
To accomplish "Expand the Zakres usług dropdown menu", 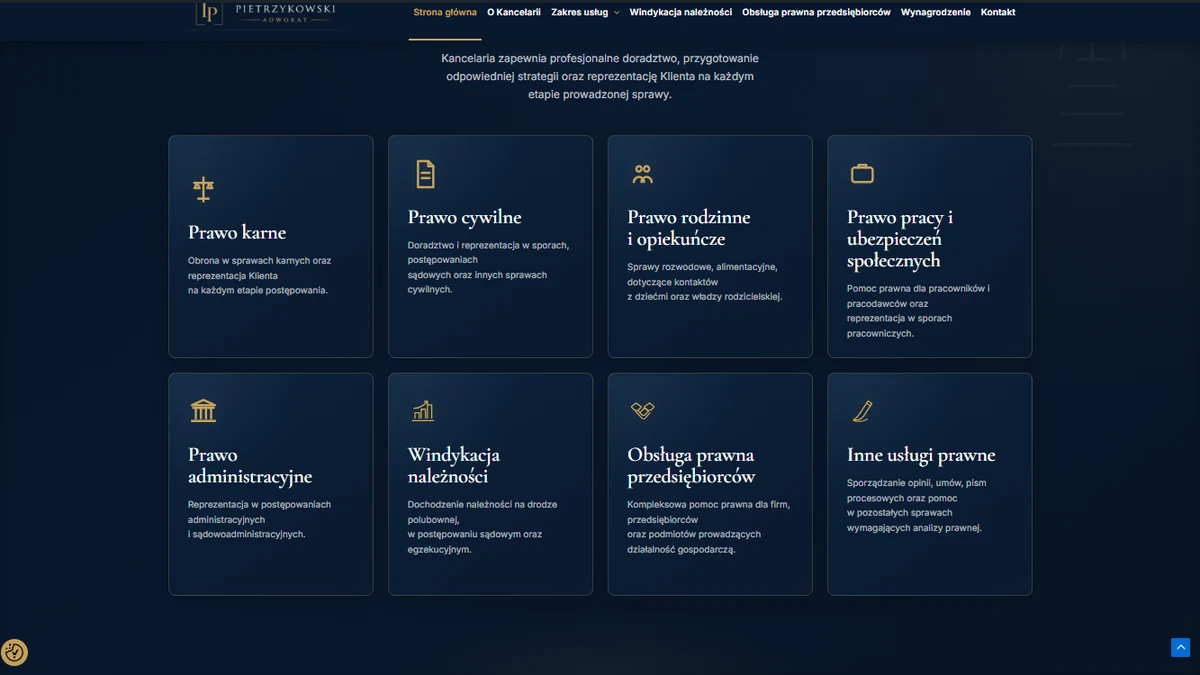I will point(585,12).
